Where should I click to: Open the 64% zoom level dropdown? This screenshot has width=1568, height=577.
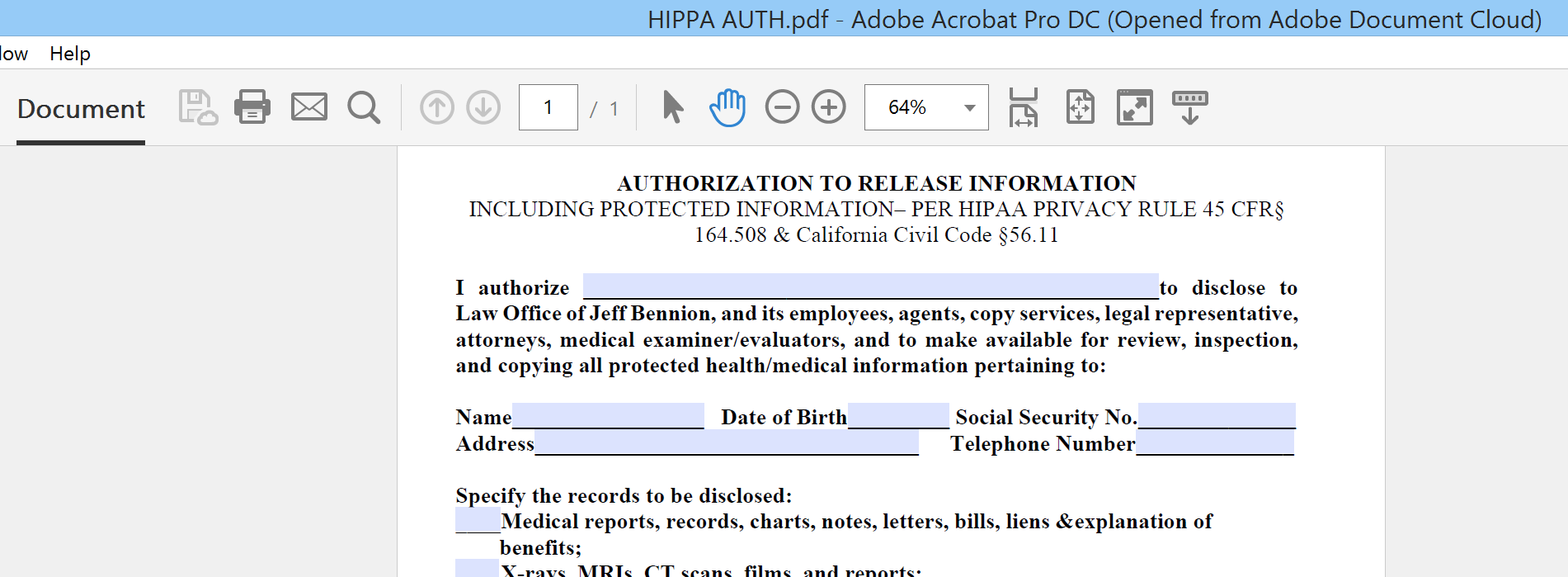tap(969, 108)
